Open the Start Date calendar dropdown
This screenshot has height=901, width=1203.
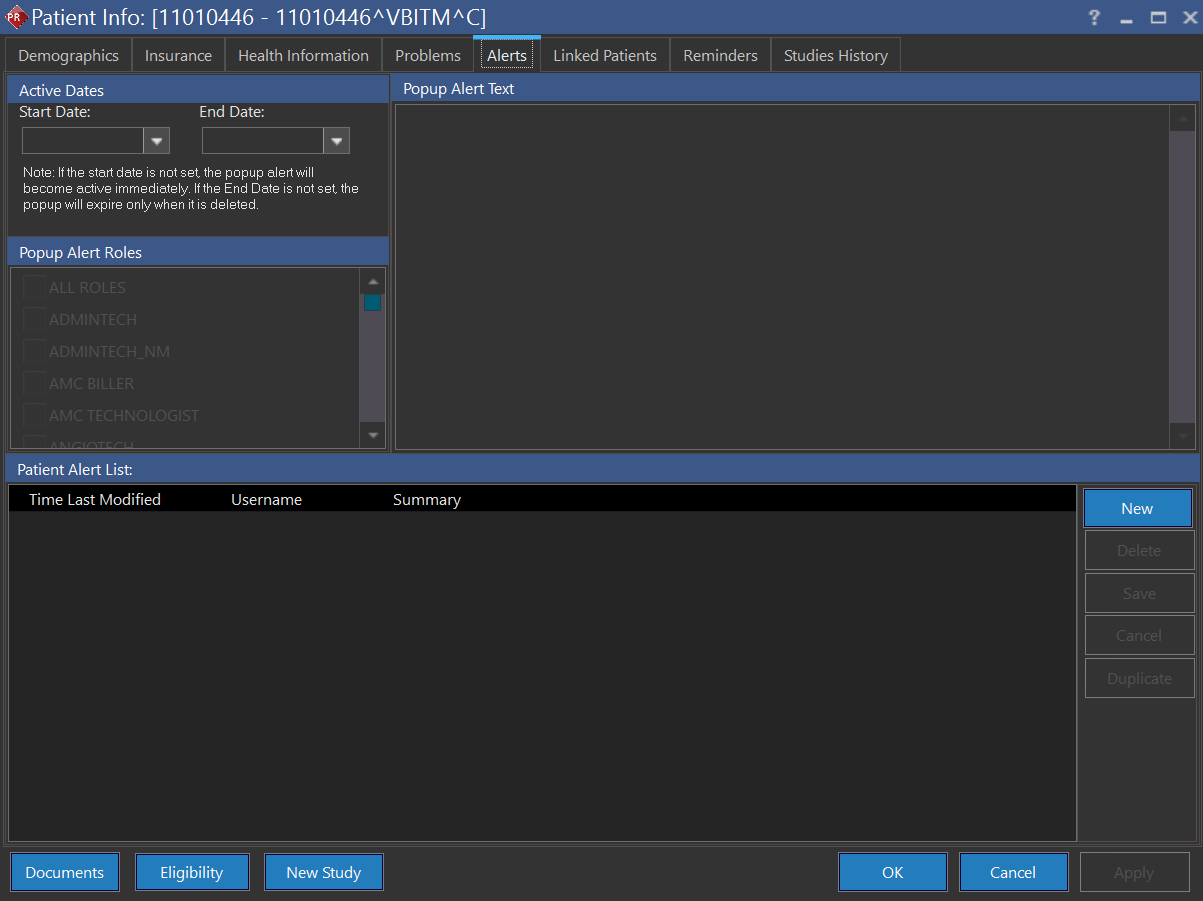point(156,140)
